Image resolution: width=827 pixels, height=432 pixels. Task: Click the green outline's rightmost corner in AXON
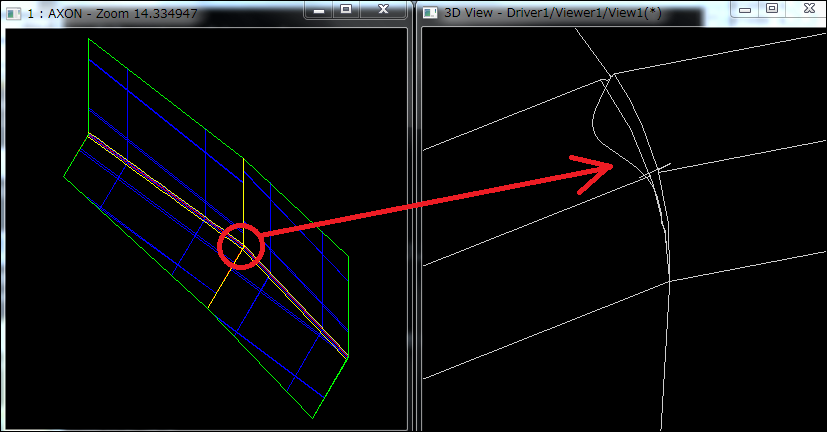[349, 256]
